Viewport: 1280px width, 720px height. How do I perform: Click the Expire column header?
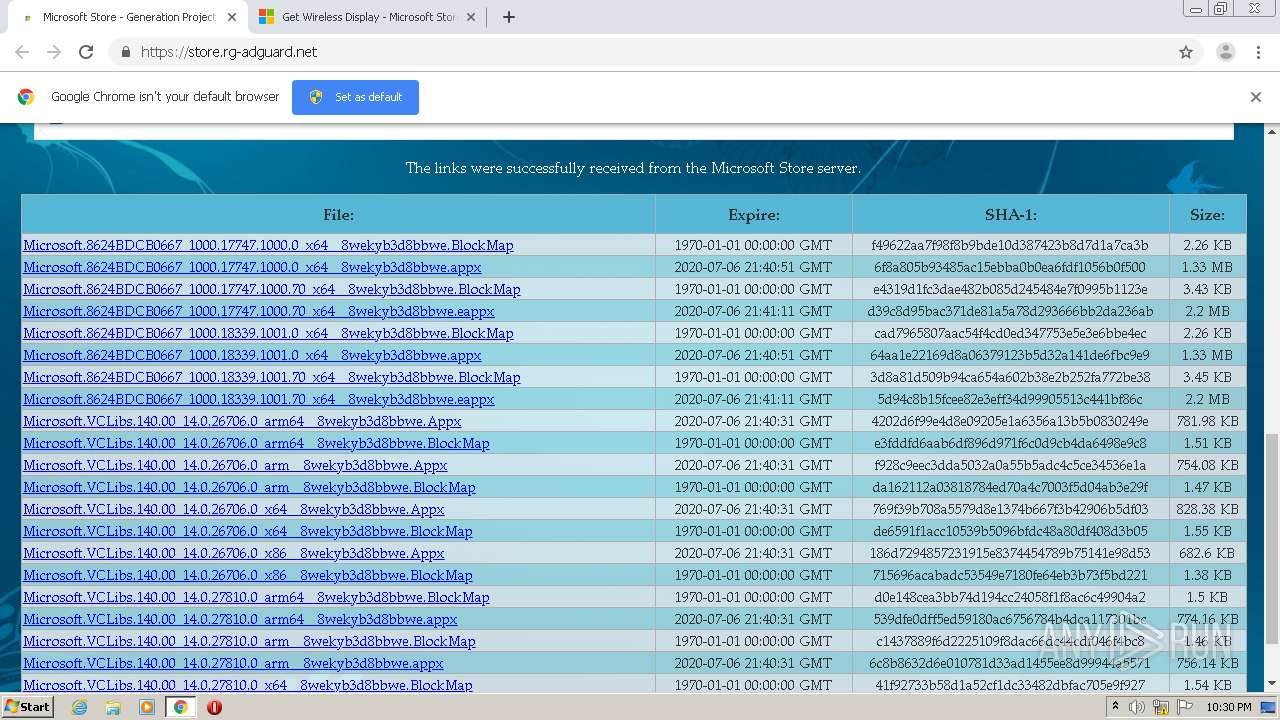754,215
